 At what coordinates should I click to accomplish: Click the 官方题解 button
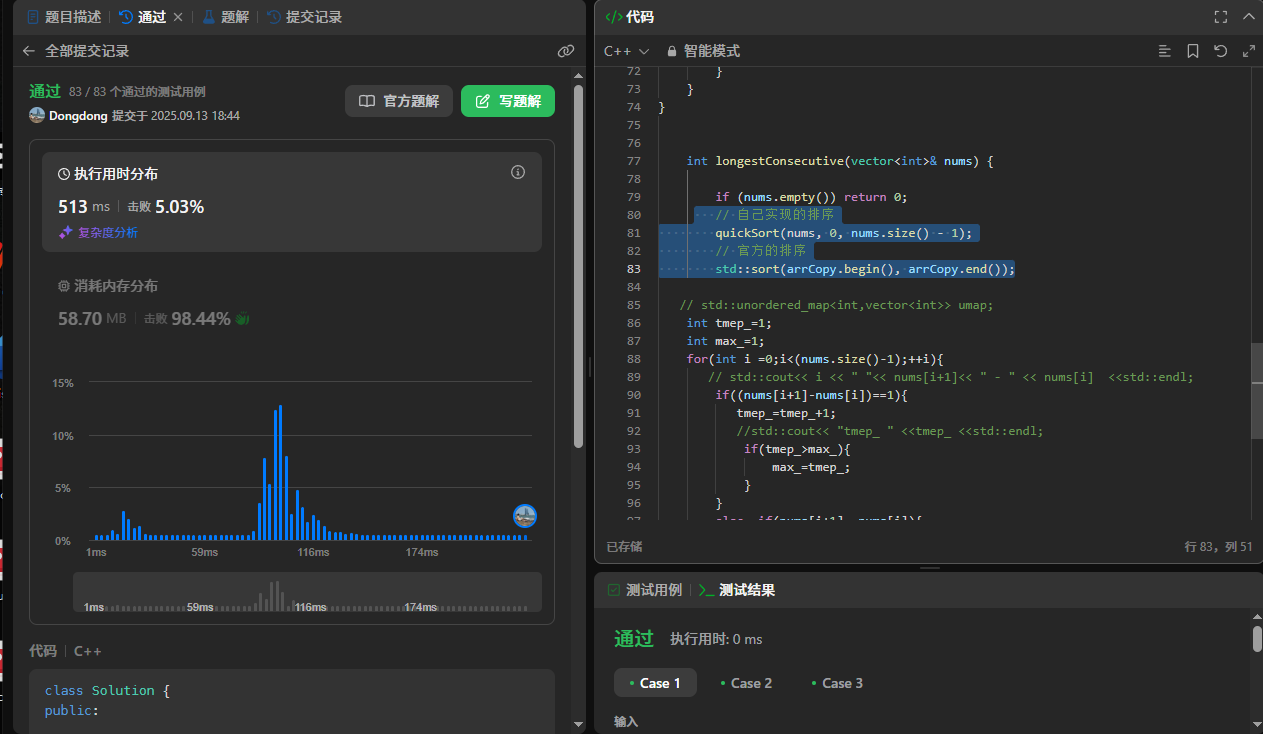tap(399, 101)
